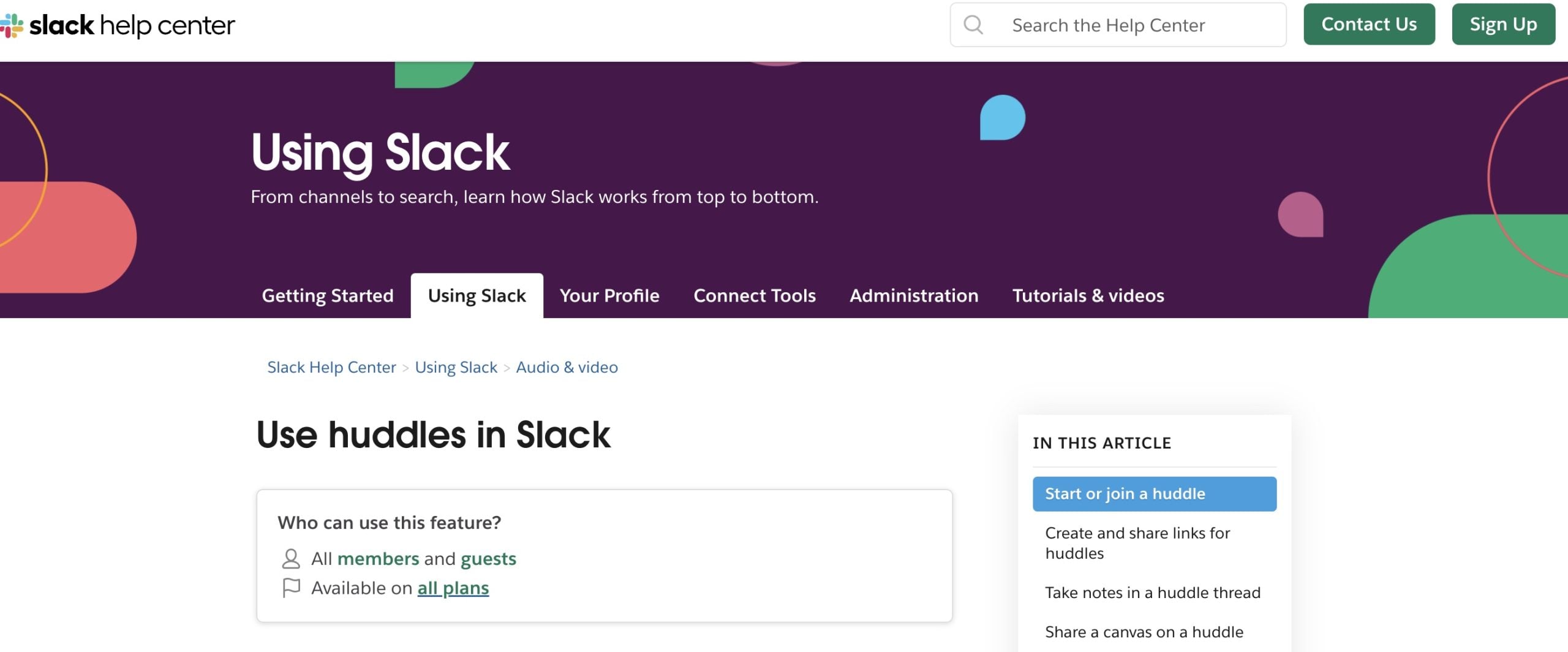Jump to Take notes in a huddle thread
Screen dimensions: 1568x652
coord(1152,593)
